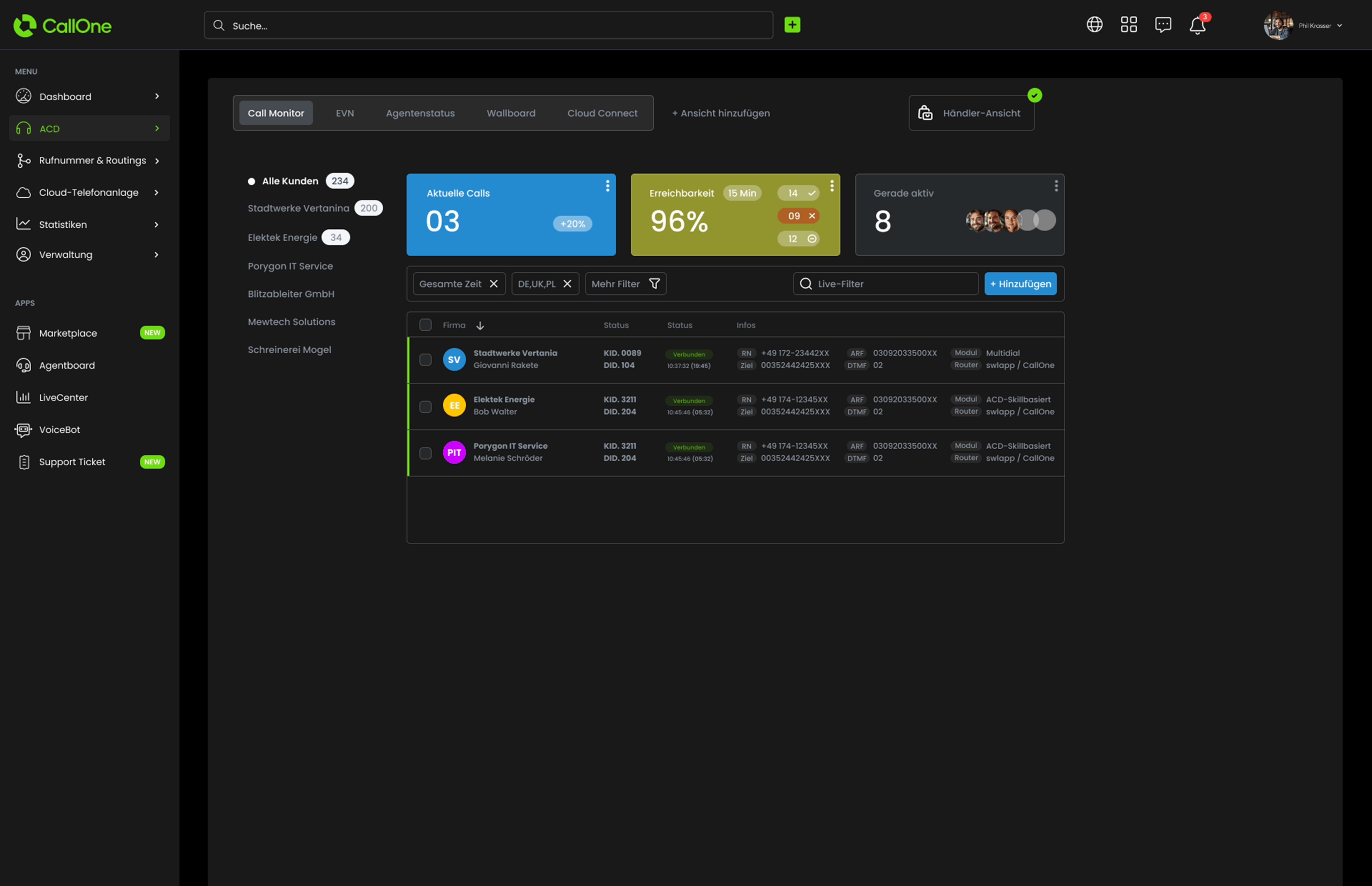
Task: Expand the ACD menu chevron
Action: [x=156, y=128]
